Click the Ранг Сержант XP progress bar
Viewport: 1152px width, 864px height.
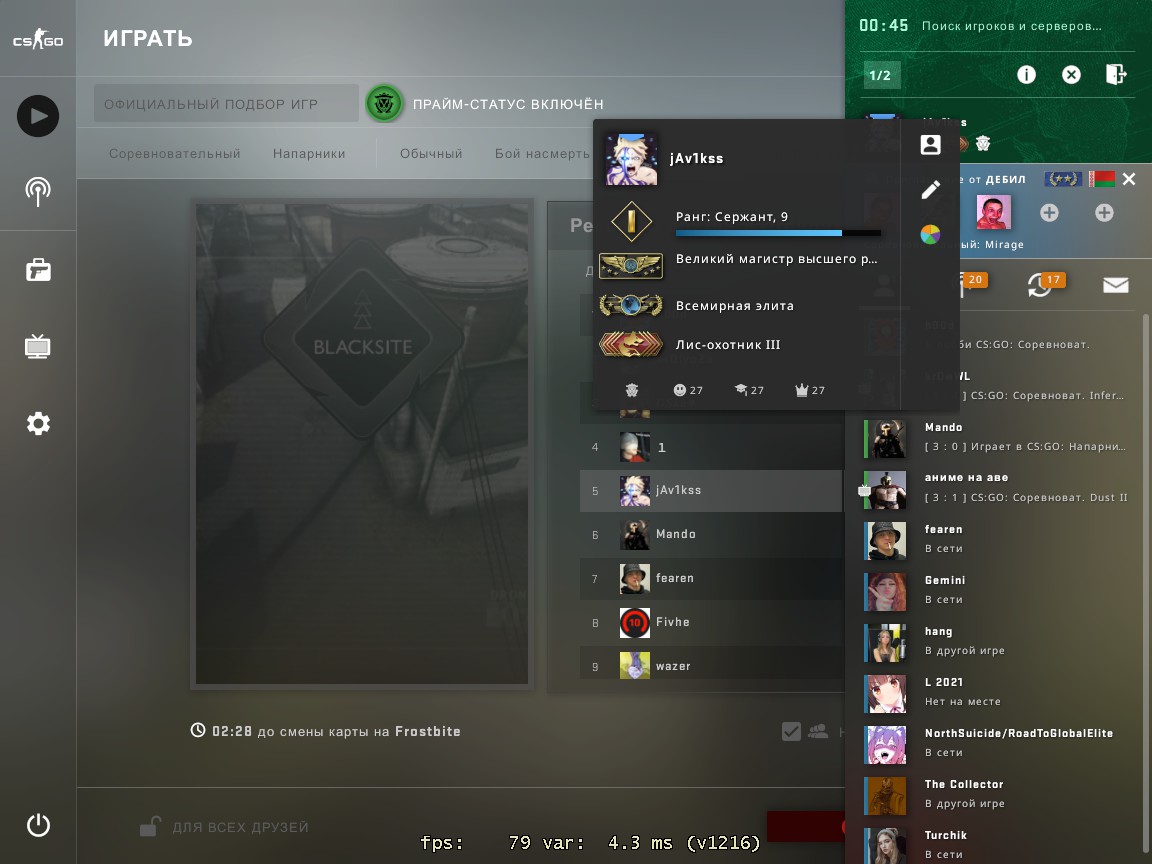[778, 233]
